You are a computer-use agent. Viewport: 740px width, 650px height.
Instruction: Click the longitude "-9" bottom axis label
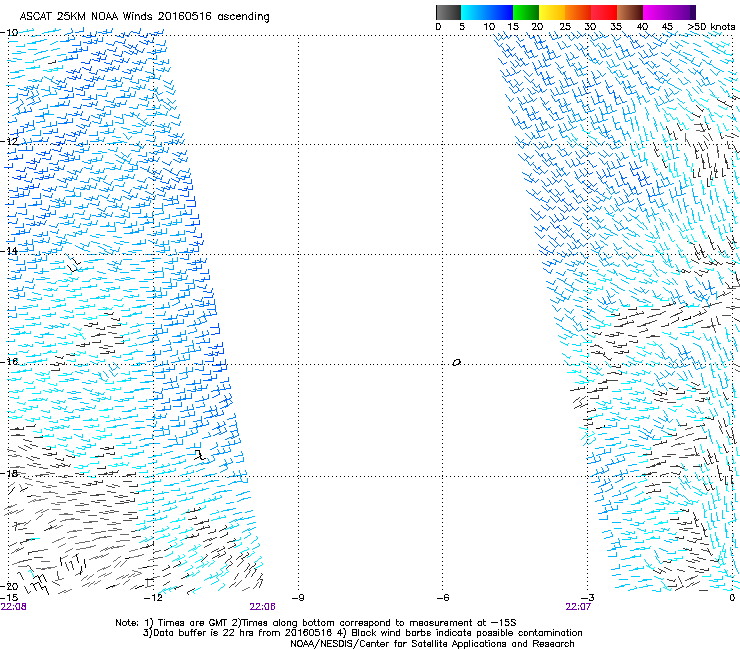tap(298, 597)
